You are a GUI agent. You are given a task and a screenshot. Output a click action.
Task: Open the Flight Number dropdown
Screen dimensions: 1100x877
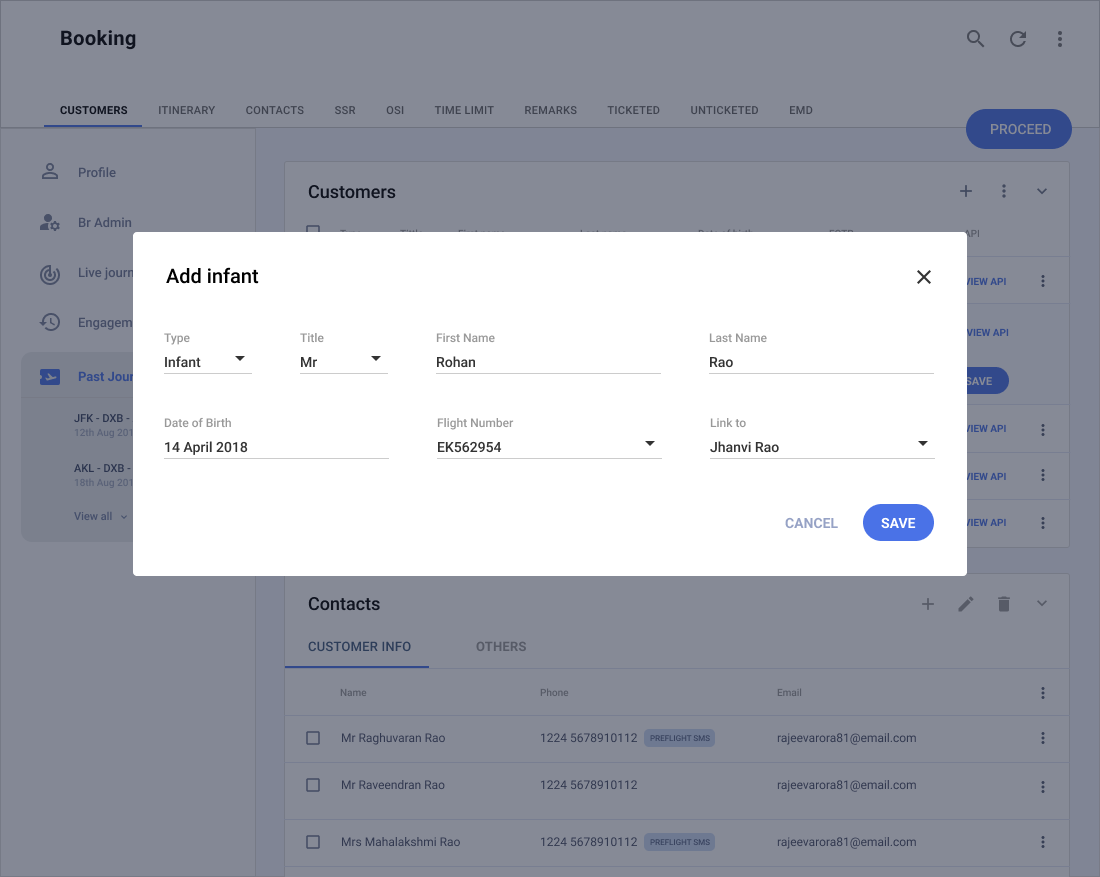[x=549, y=447]
